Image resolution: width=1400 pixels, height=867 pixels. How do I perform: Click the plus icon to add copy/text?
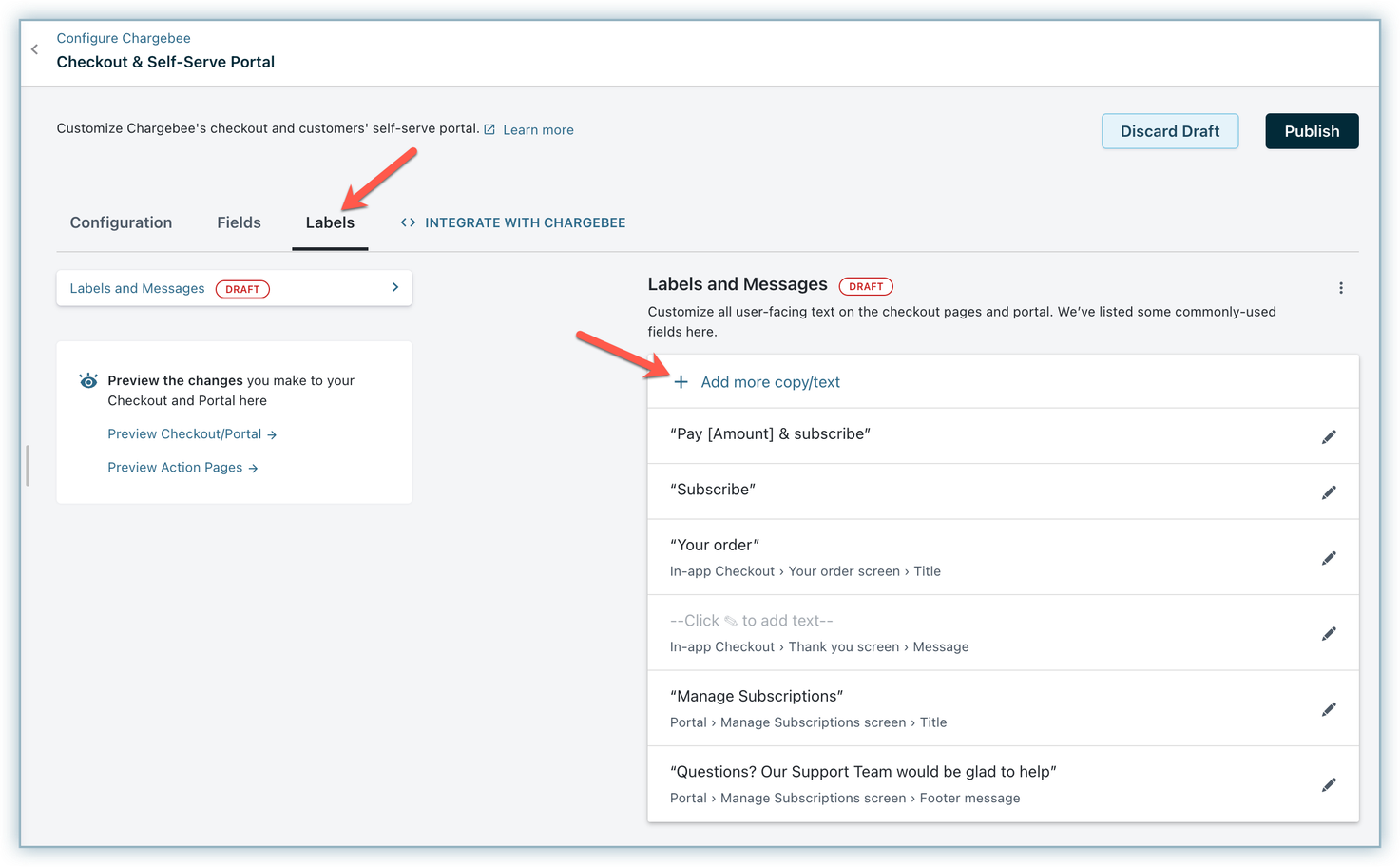click(681, 382)
